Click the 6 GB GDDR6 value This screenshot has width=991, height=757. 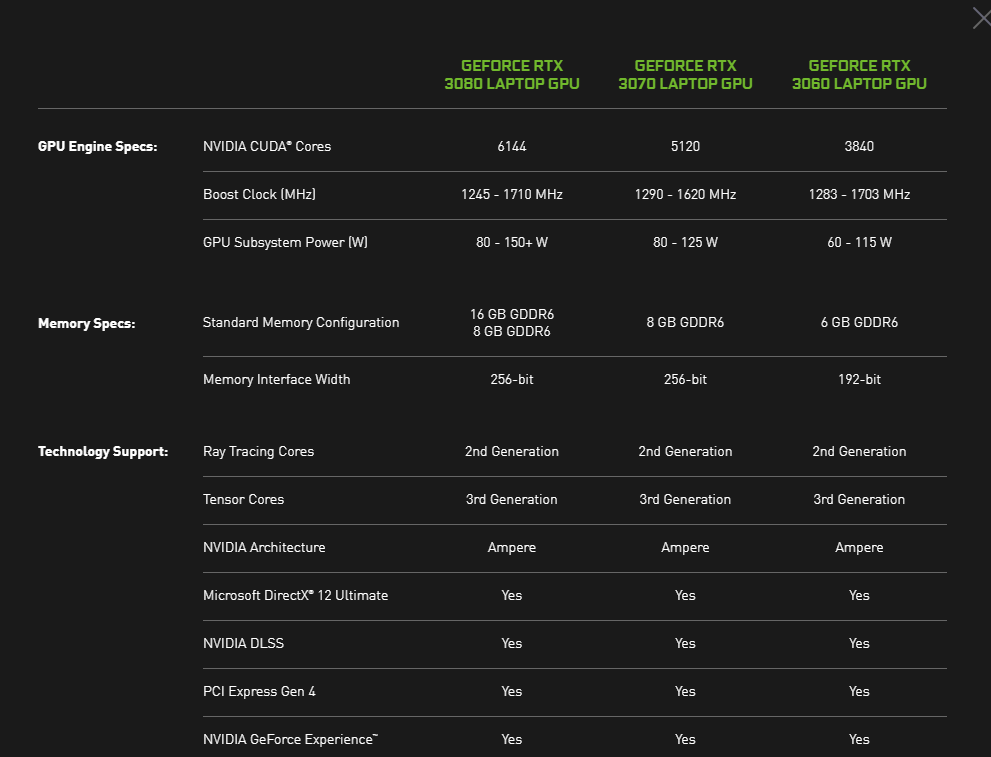tap(859, 322)
